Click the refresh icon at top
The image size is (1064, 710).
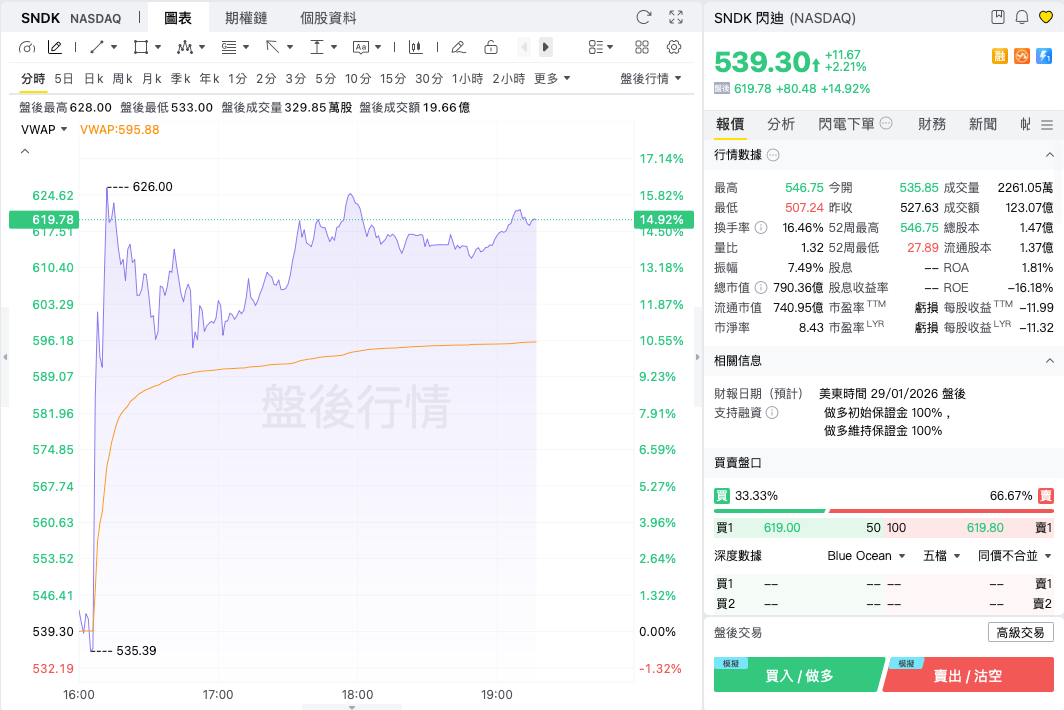(643, 17)
